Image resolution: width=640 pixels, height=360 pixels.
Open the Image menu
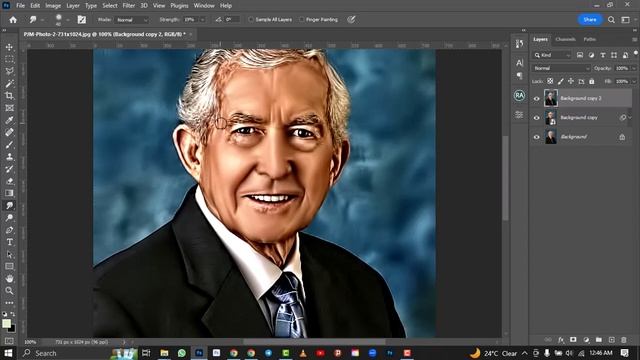point(53,6)
